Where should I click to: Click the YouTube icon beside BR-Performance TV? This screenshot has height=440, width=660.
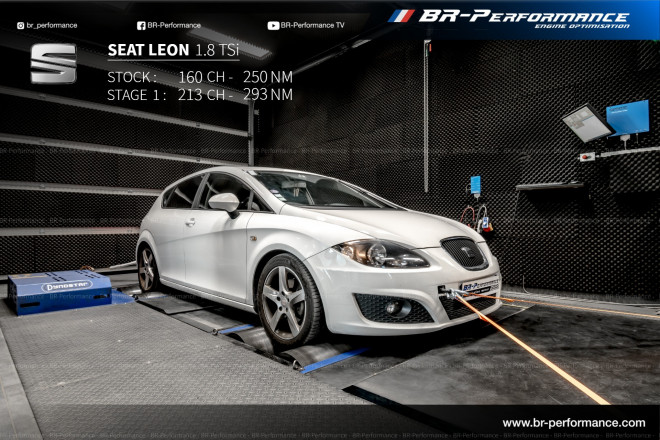[x=273, y=25]
